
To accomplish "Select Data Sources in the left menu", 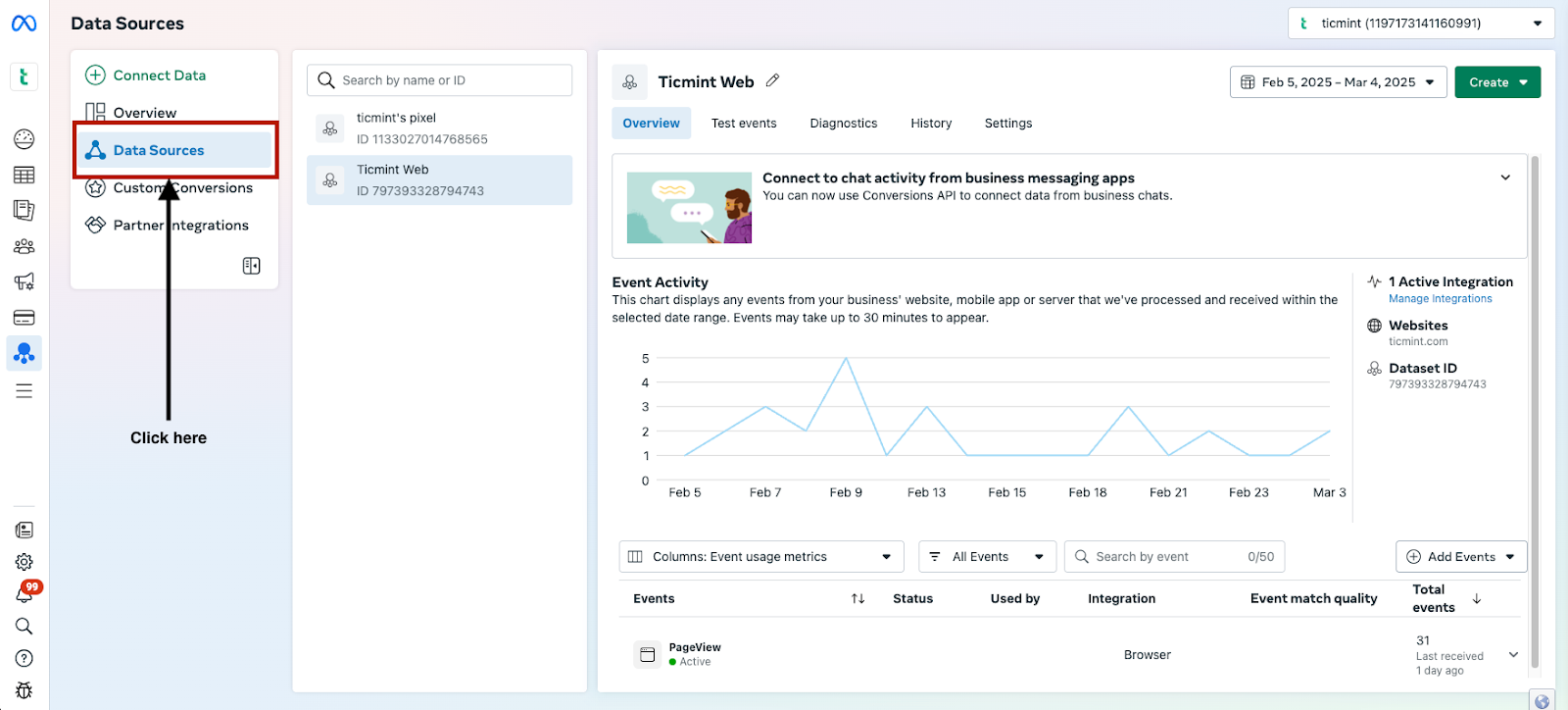I will [x=174, y=150].
